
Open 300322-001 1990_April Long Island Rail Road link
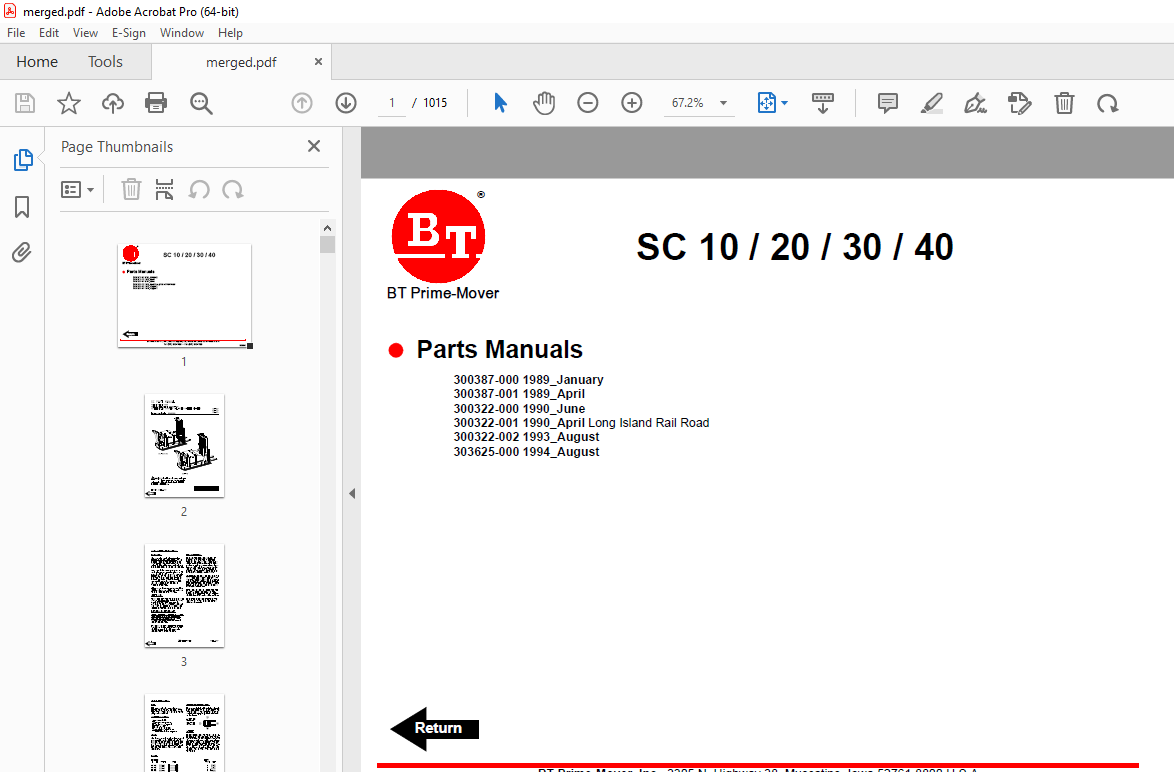581,423
